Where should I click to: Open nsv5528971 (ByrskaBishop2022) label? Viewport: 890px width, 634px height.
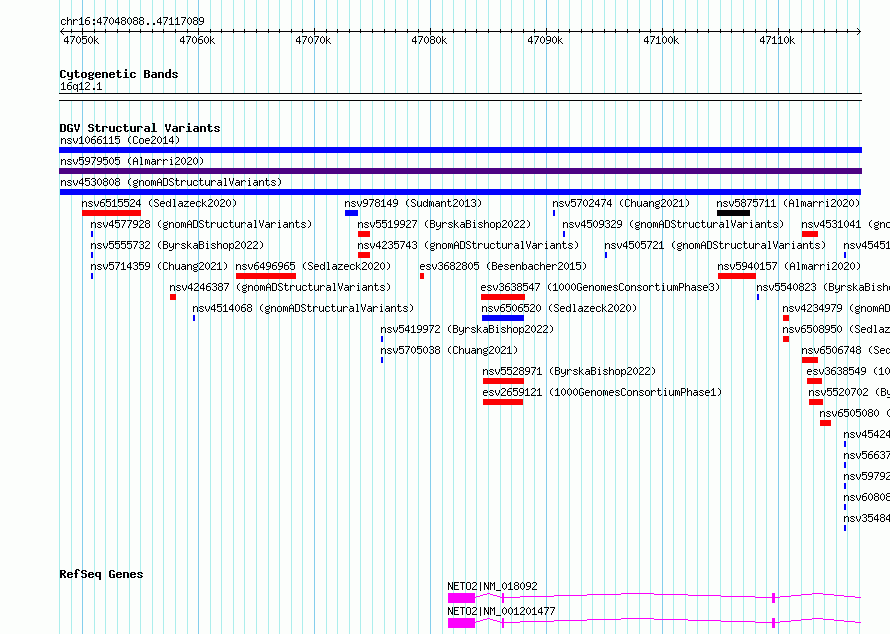coord(569,371)
